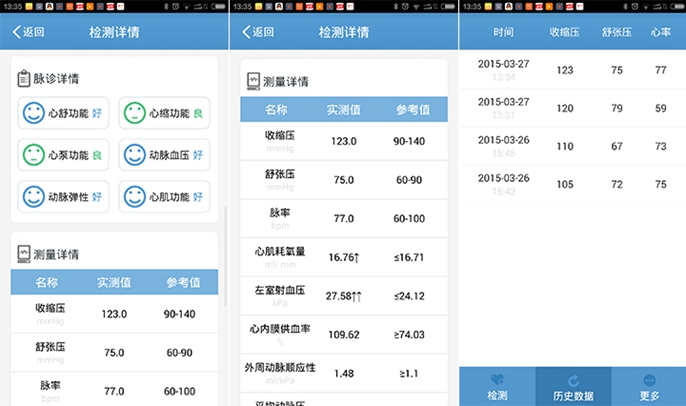Open the 2015-03-26 15:45 history record
This screenshot has width=686, height=406.
click(572, 146)
